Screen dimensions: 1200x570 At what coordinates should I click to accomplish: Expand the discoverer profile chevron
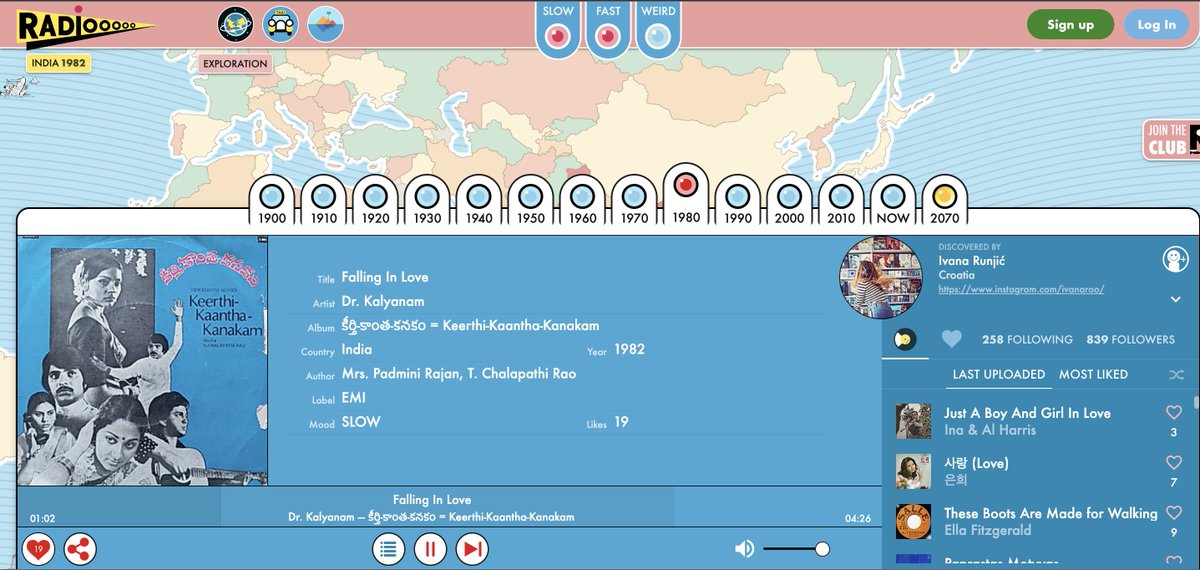click(x=1175, y=299)
